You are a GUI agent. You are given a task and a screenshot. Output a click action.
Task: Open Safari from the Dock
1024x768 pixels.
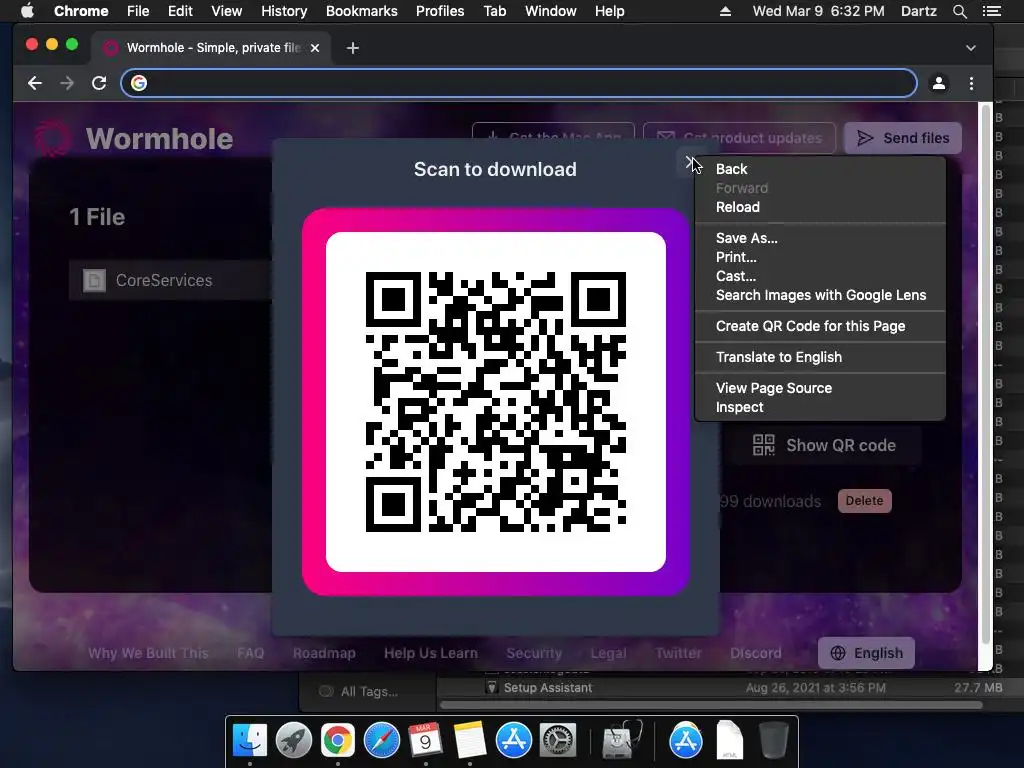pyautogui.click(x=381, y=740)
